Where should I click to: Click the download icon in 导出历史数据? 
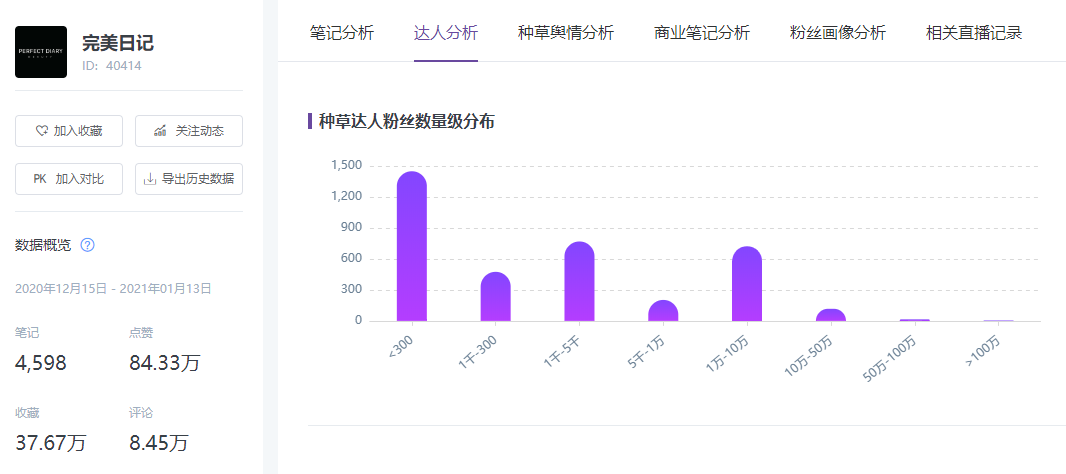pyautogui.click(x=150, y=179)
